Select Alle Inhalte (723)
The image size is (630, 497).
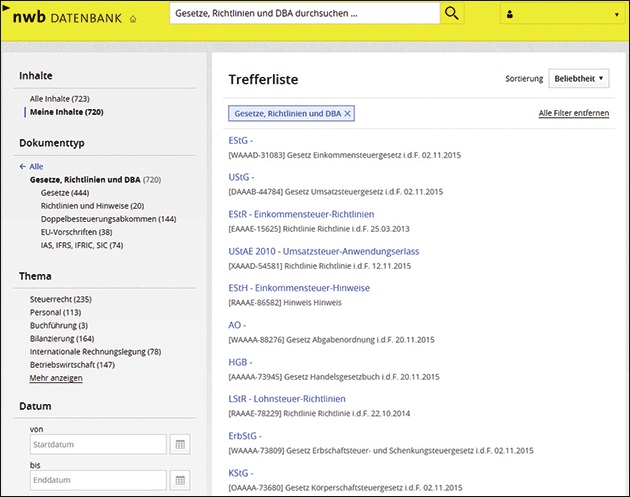60,99
